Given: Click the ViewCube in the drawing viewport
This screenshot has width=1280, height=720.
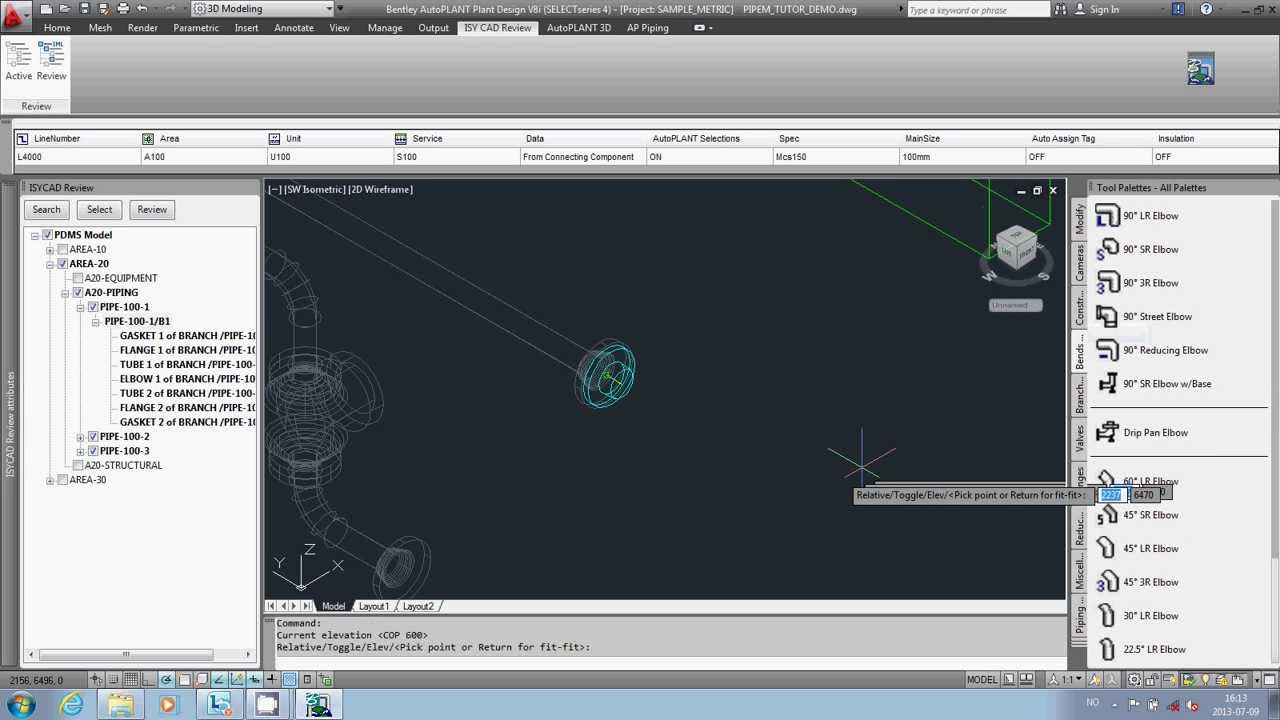Looking at the screenshot, I should pyautogui.click(x=1016, y=248).
